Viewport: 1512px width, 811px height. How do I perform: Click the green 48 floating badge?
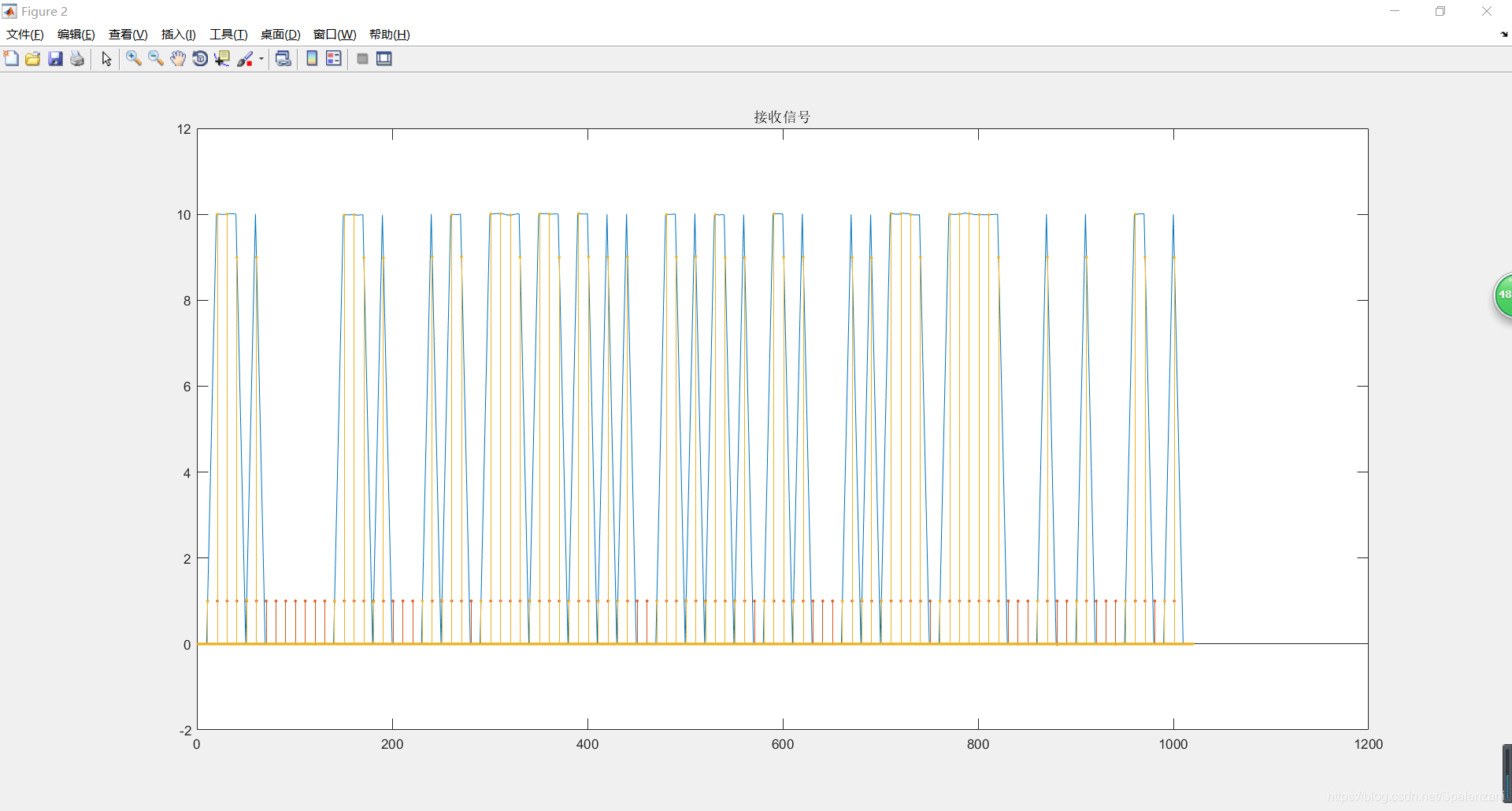(1503, 296)
